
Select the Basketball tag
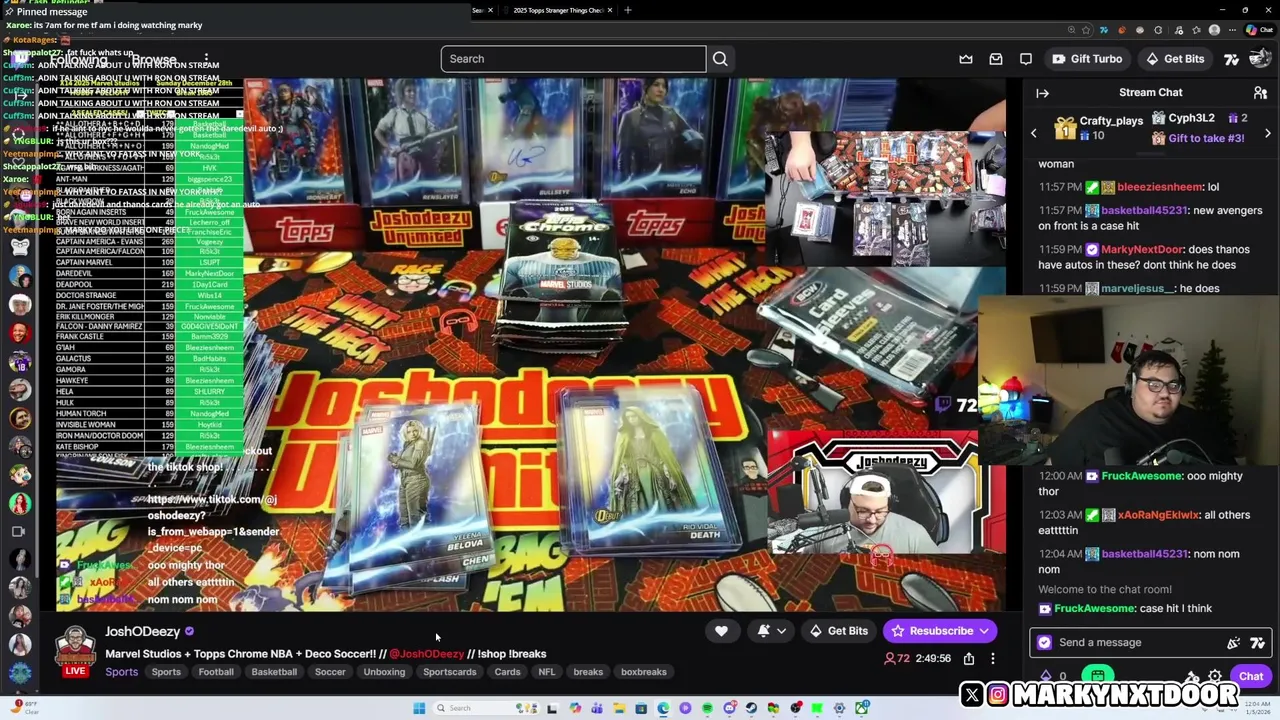(x=274, y=672)
